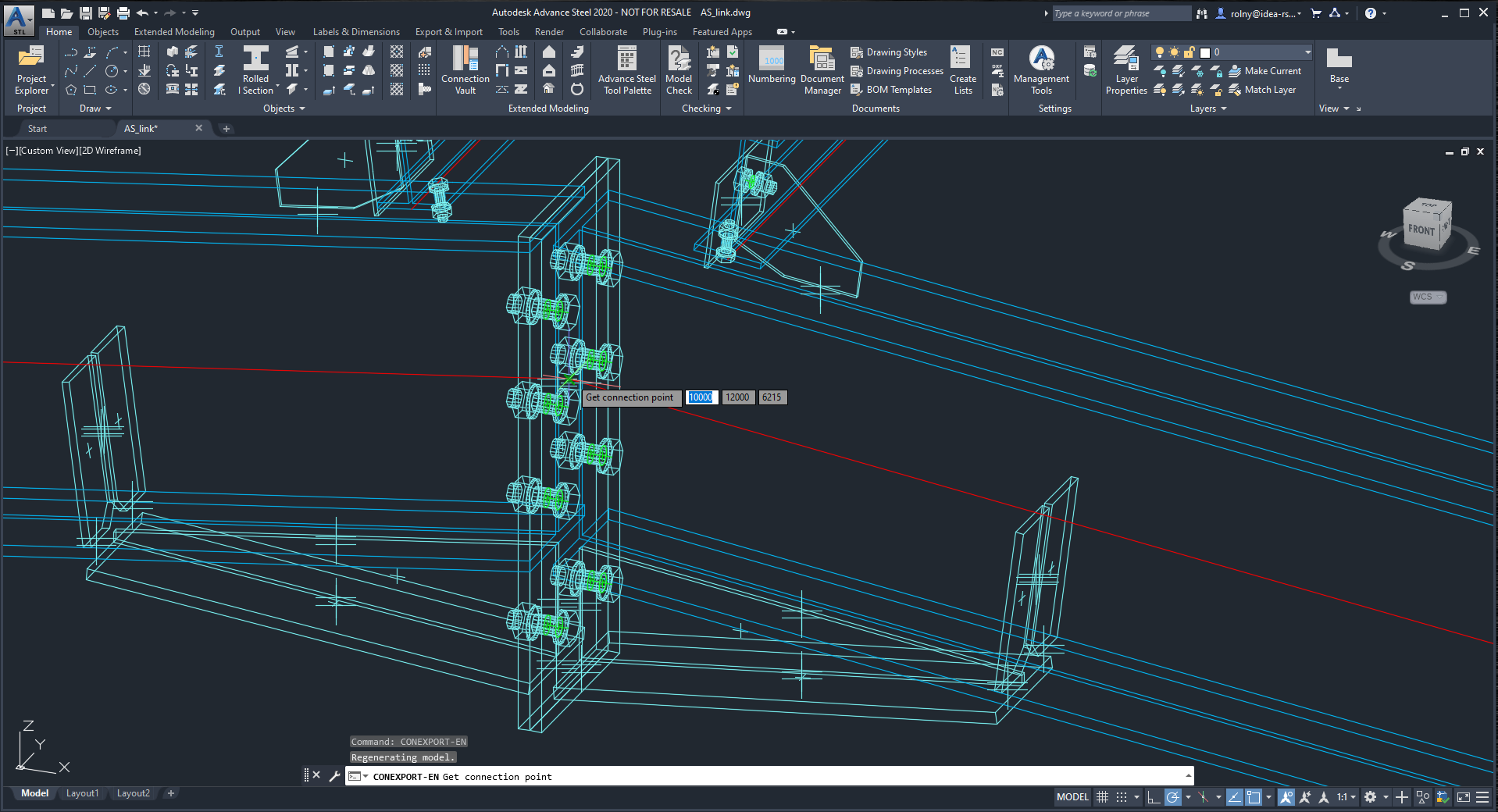Switch to the Extended Modeling ribbon tab

click(174, 32)
